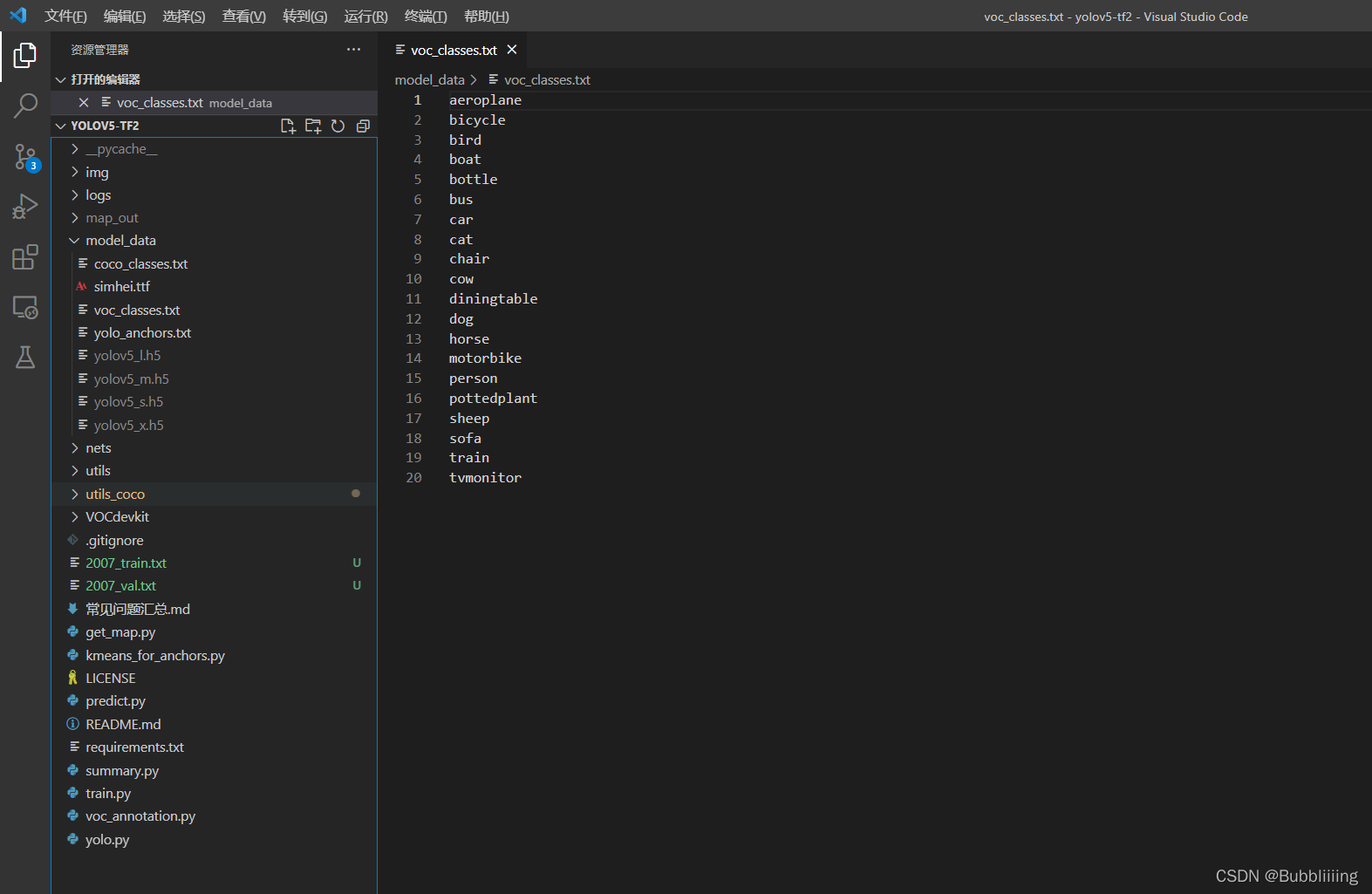Screen dimensions: 1372x894
Task: Open Source Control view with 3 changes
Action: tap(25, 158)
